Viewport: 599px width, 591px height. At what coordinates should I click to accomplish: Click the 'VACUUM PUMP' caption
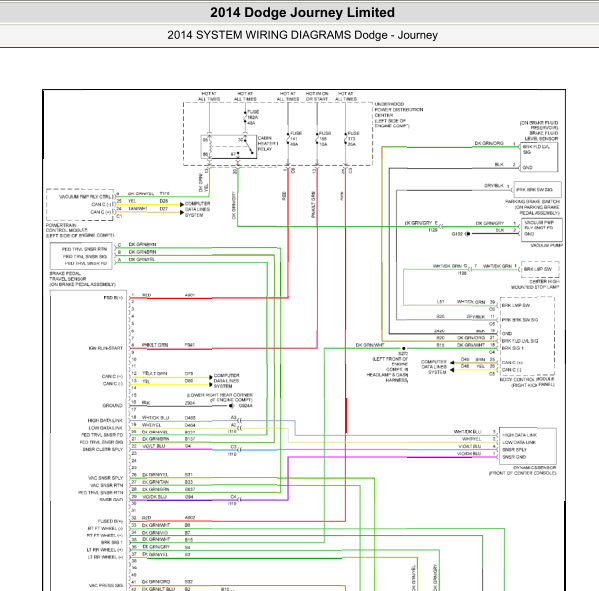[x=547, y=245]
